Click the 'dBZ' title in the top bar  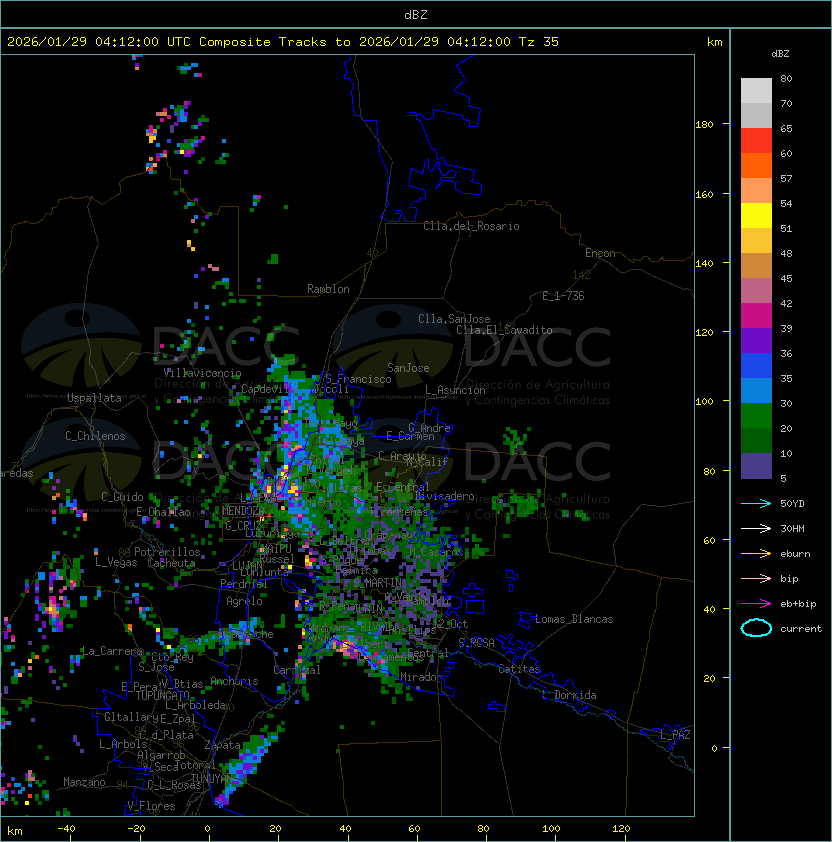(x=416, y=14)
